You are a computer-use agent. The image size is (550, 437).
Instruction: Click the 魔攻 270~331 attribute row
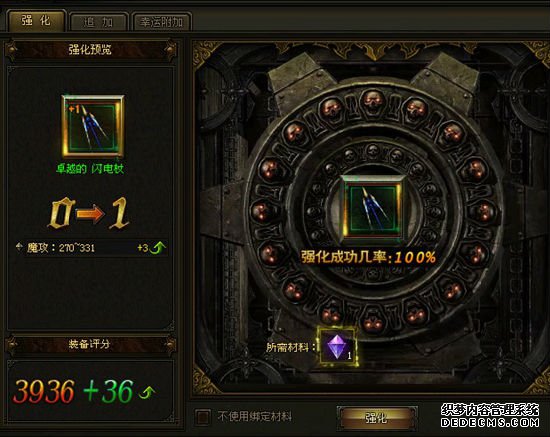click(x=91, y=248)
